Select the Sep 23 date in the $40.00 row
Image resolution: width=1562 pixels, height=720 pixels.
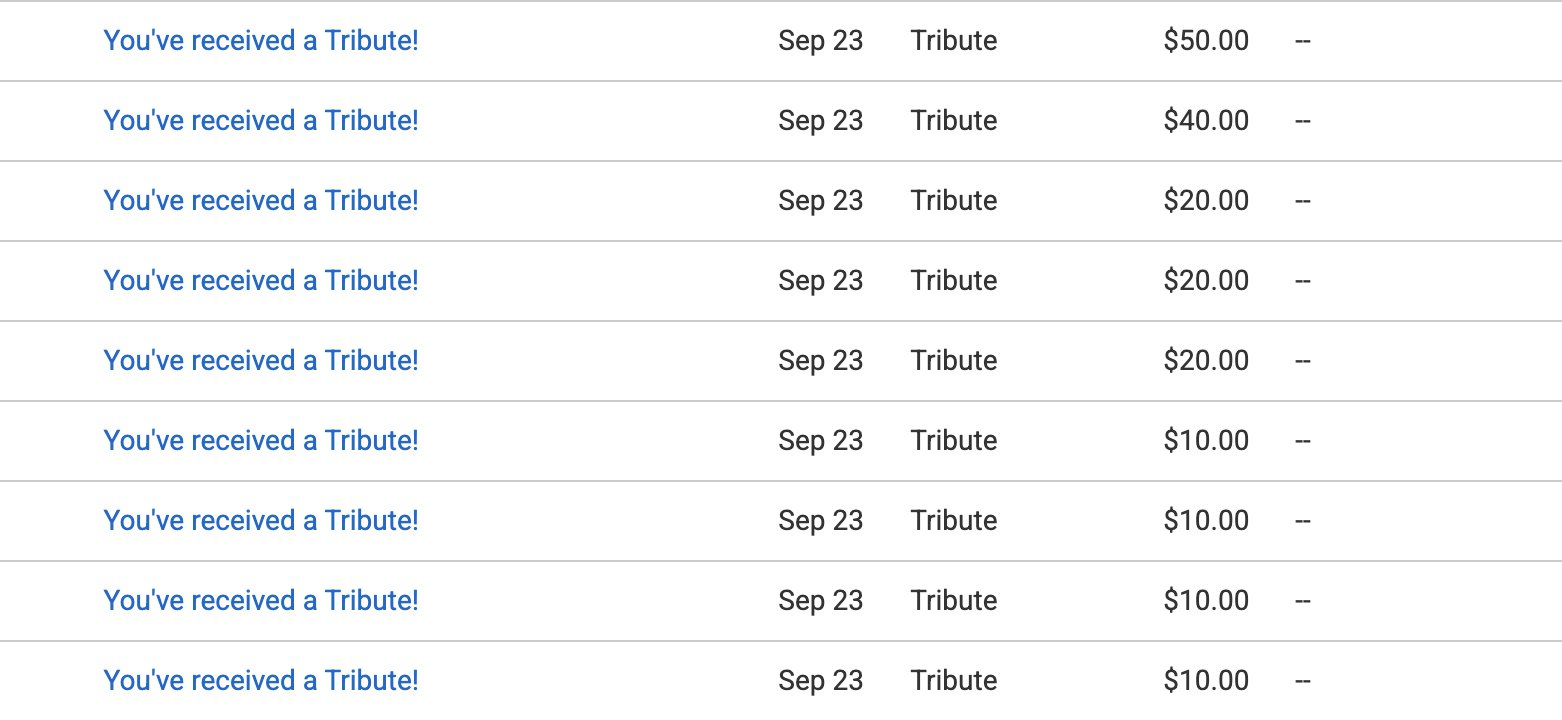click(x=820, y=121)
